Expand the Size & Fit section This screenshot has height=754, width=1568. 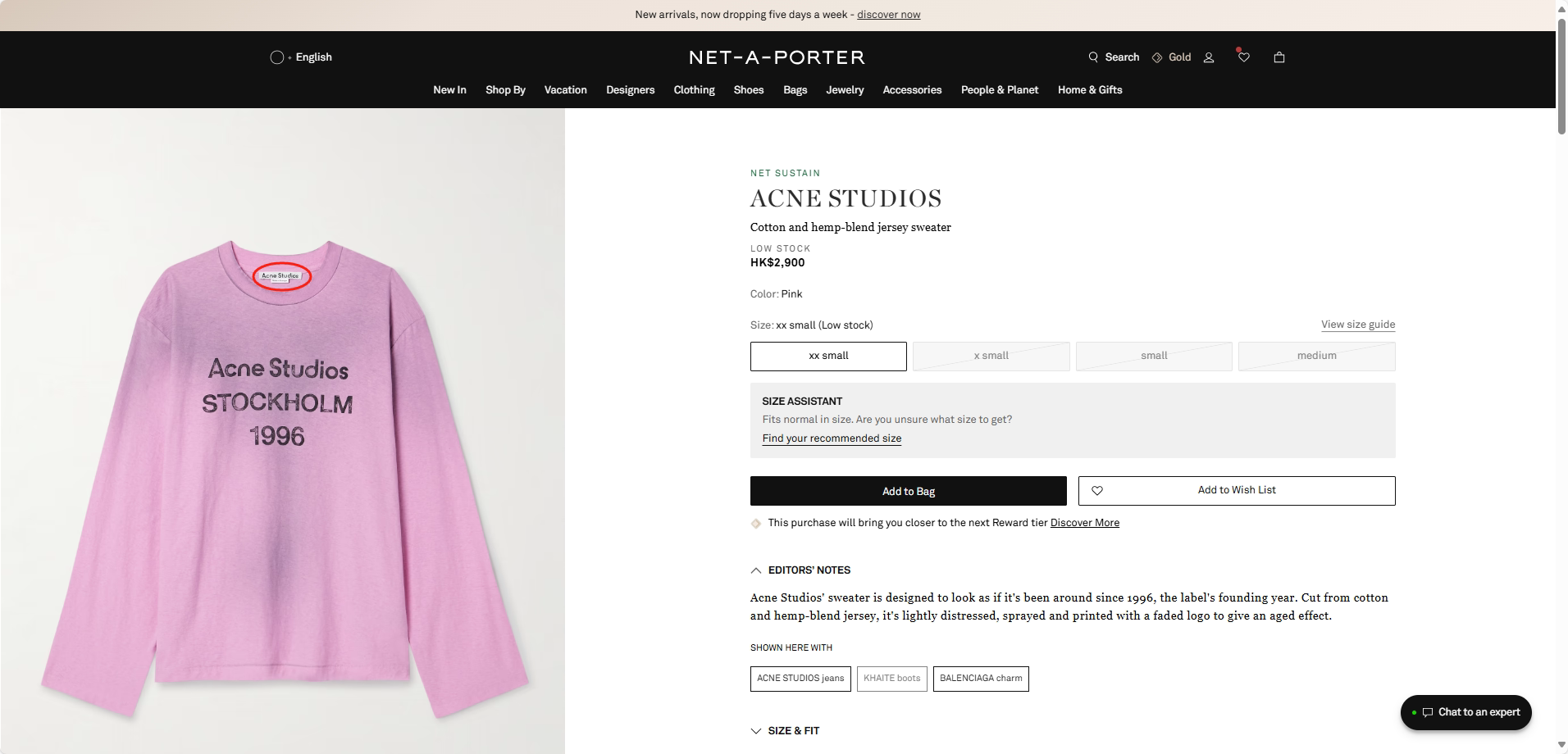(x=755, y=731)
